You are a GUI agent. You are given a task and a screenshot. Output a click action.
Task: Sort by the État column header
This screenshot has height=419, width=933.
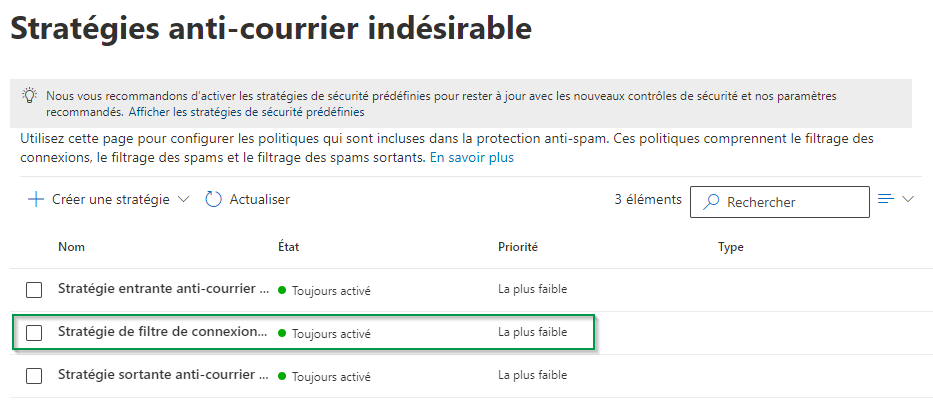point(289,247)
